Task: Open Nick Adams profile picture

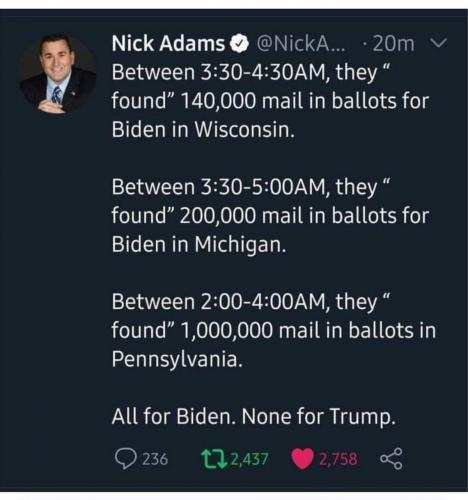Action: pyautogui.click(x=57, y=74)
